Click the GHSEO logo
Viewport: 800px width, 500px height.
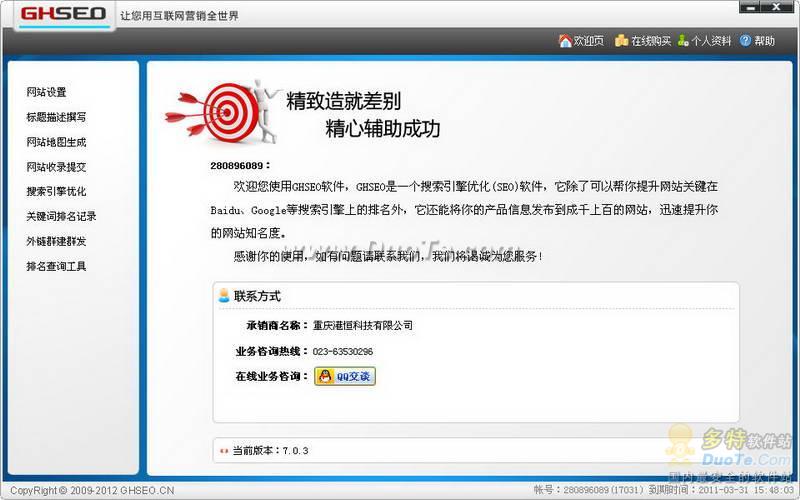tap(64, 14)
